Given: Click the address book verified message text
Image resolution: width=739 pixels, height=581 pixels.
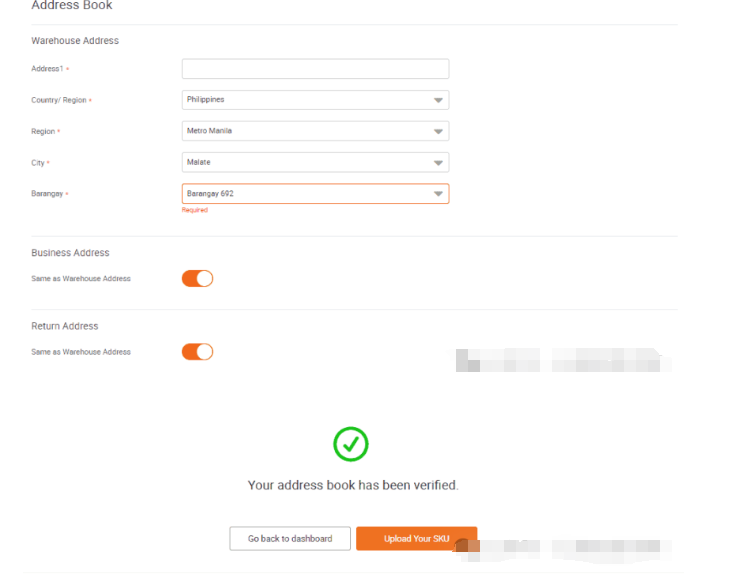Looking at the screenshot, I should (x=353, y=485).
